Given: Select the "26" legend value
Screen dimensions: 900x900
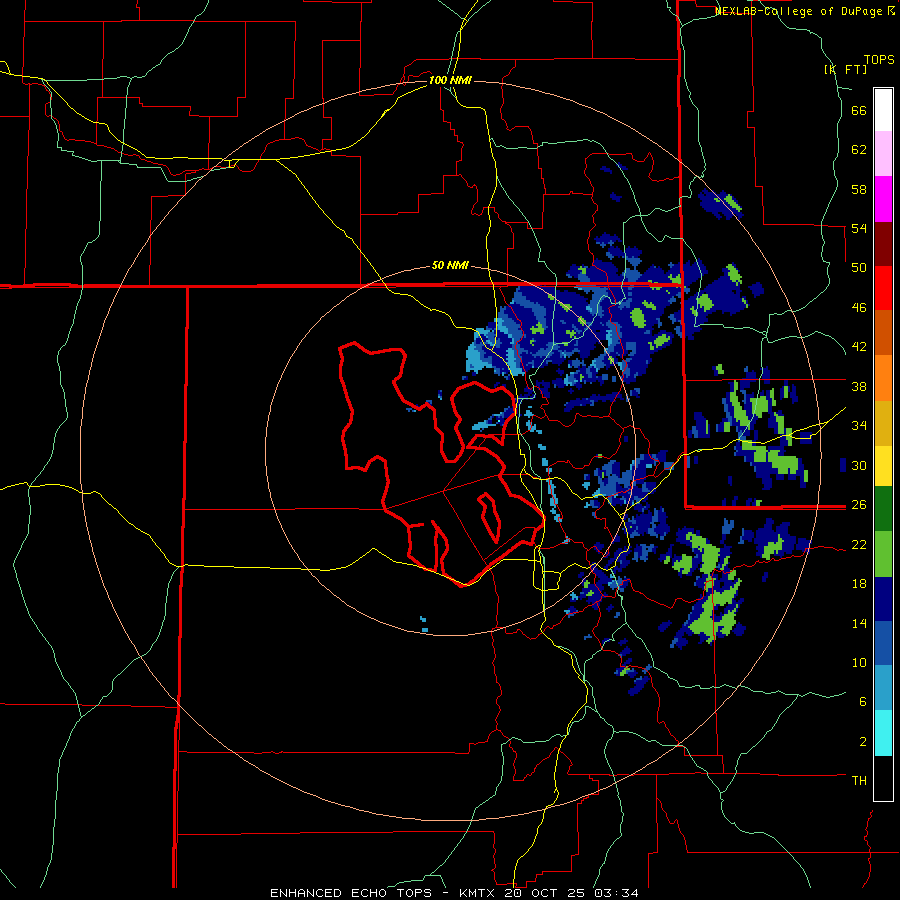Looking at the screenshot, I should 859,505.
